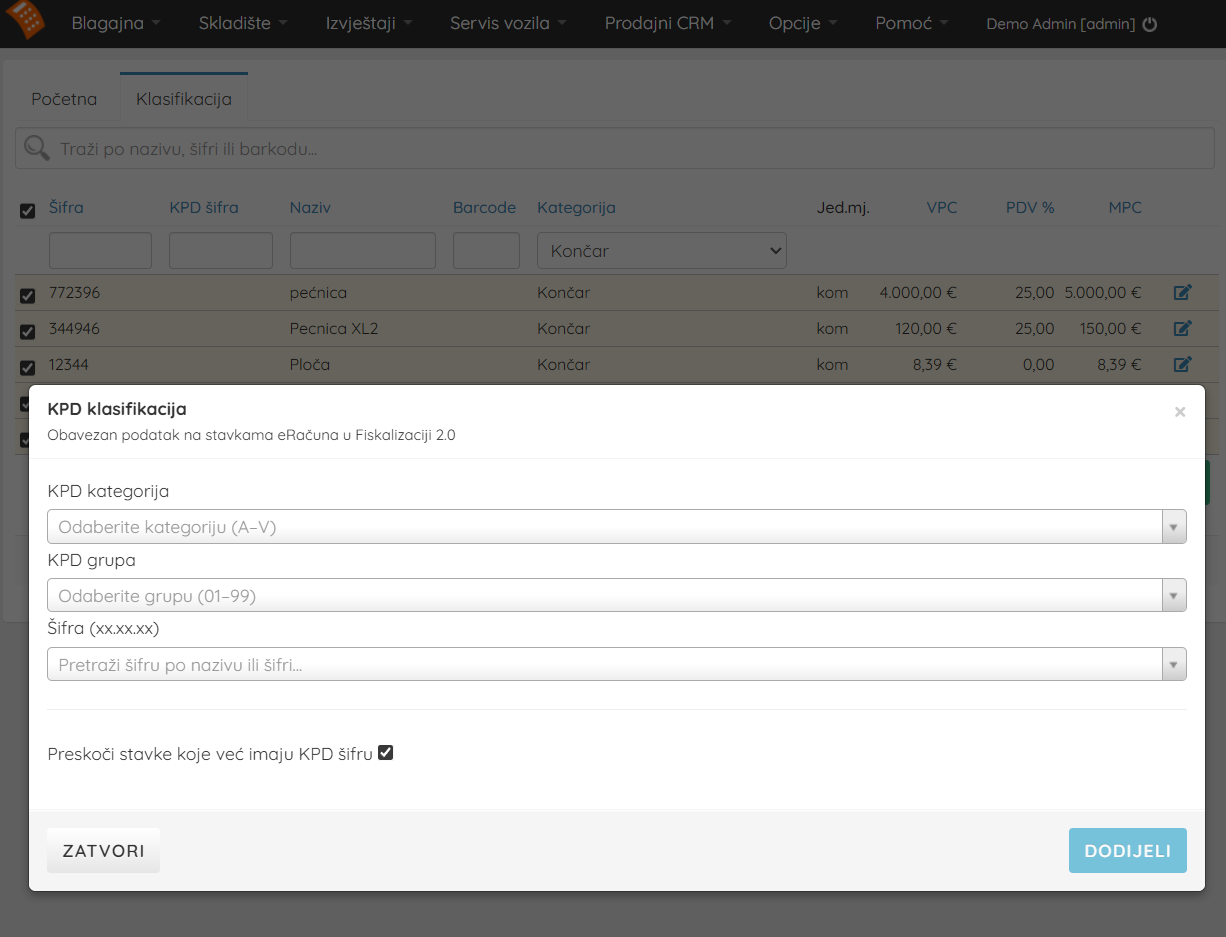
Task: Click the Naziv column filter input
Action: click(x=363, y=251)
